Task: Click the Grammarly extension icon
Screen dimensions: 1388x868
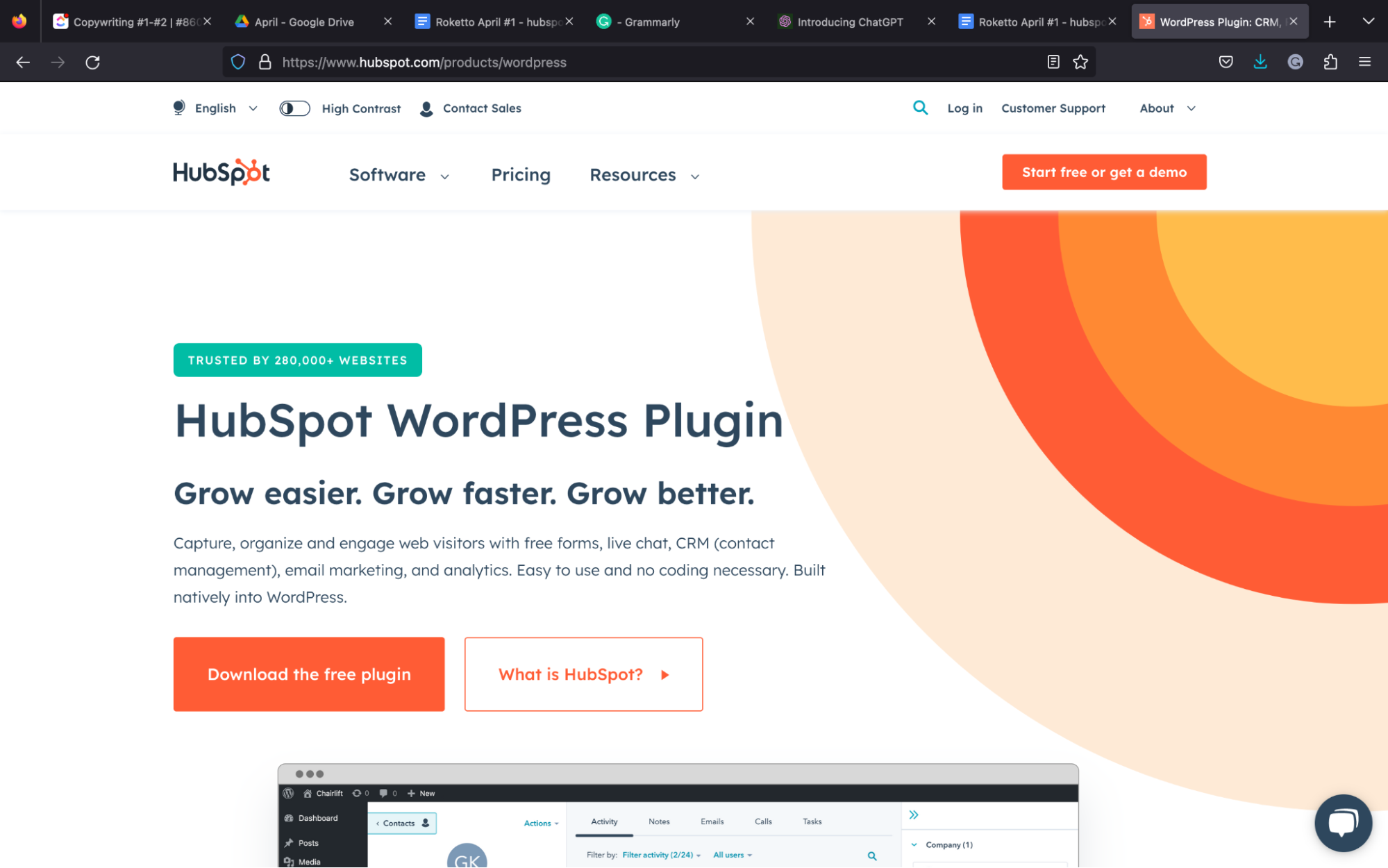Action: (x=1295, y=62)
